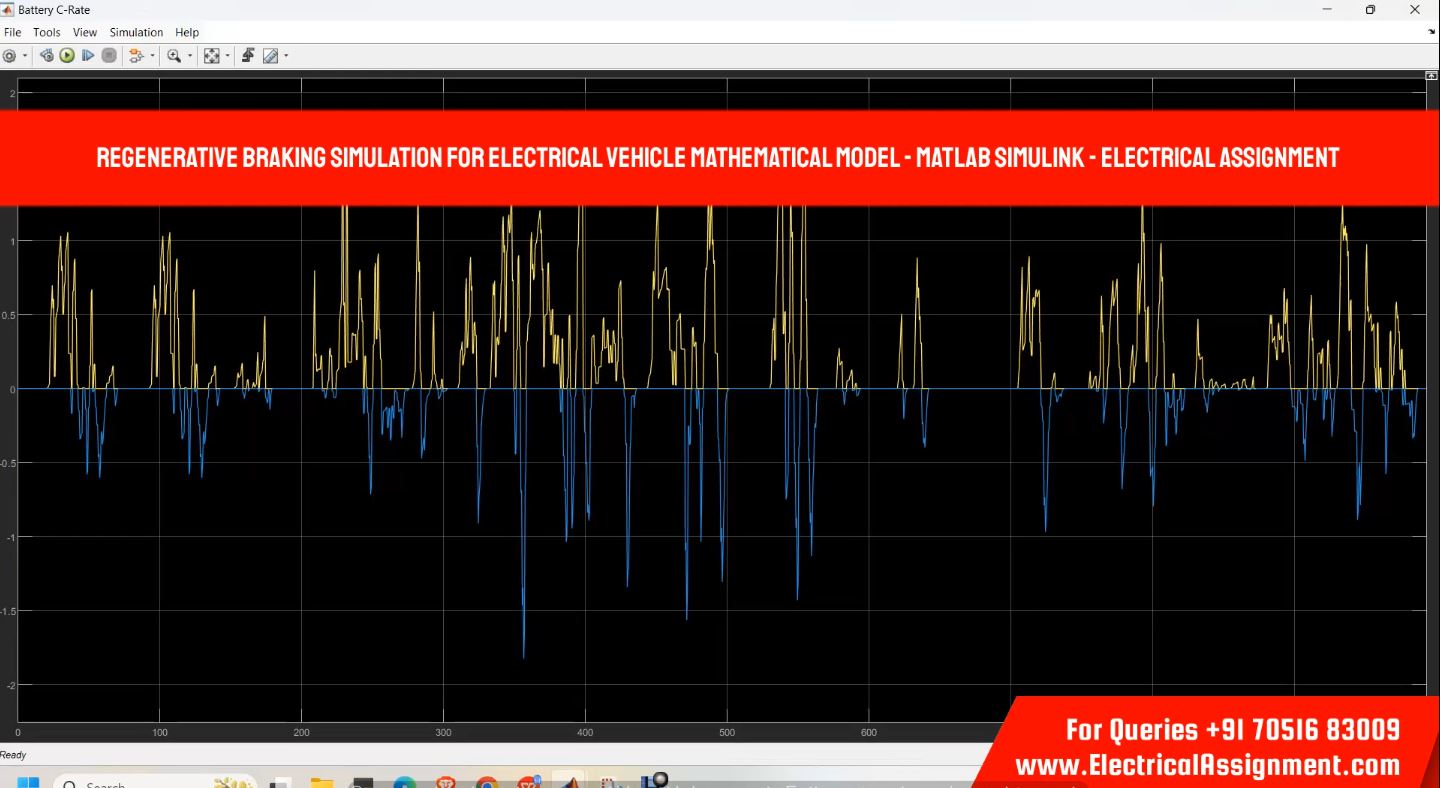This screenshot has width=1440, height=788.
Task: Select the Zoom magnifier tool
Action: coord(174,56)
